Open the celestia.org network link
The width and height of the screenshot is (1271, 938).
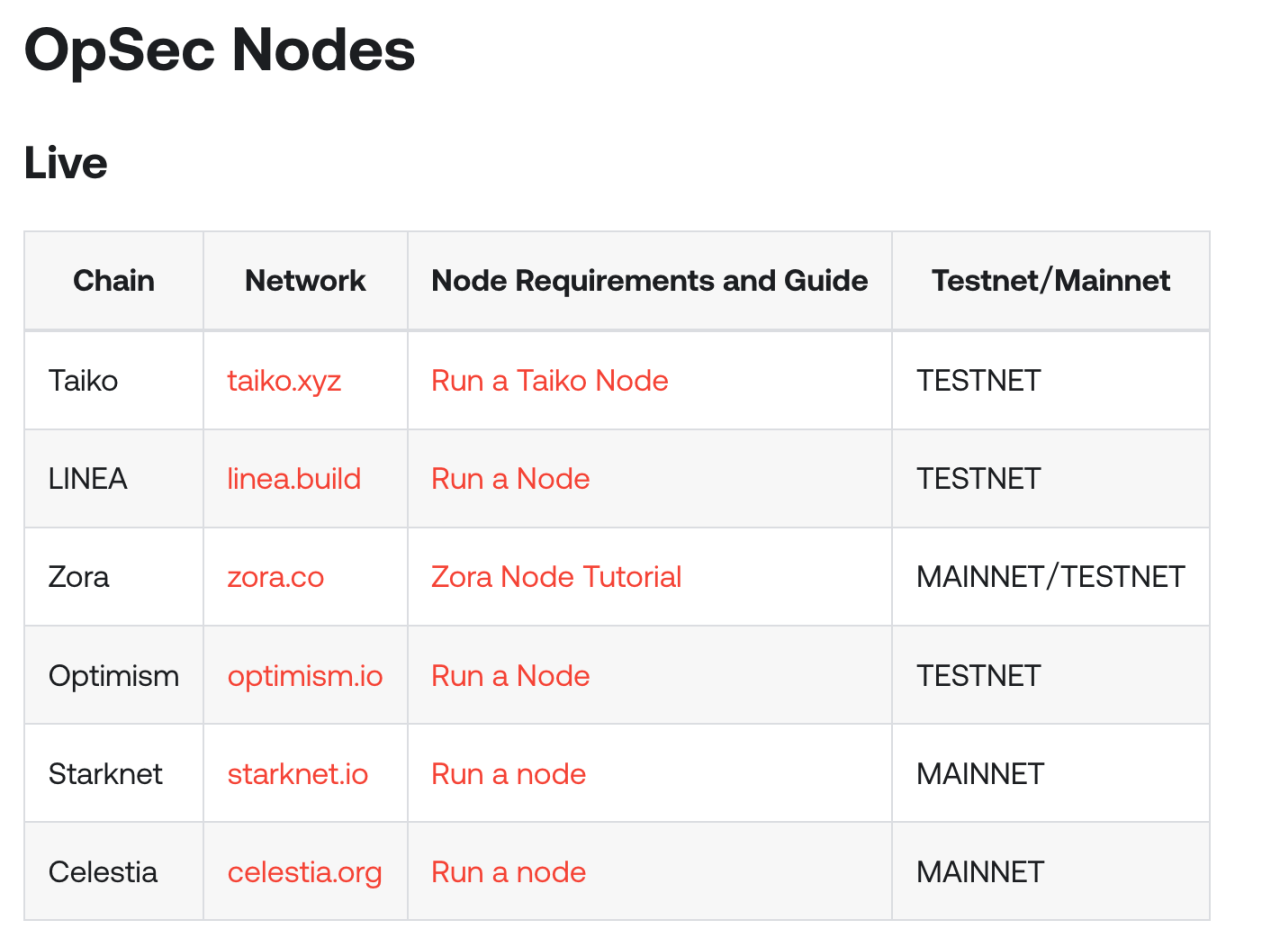304,872
